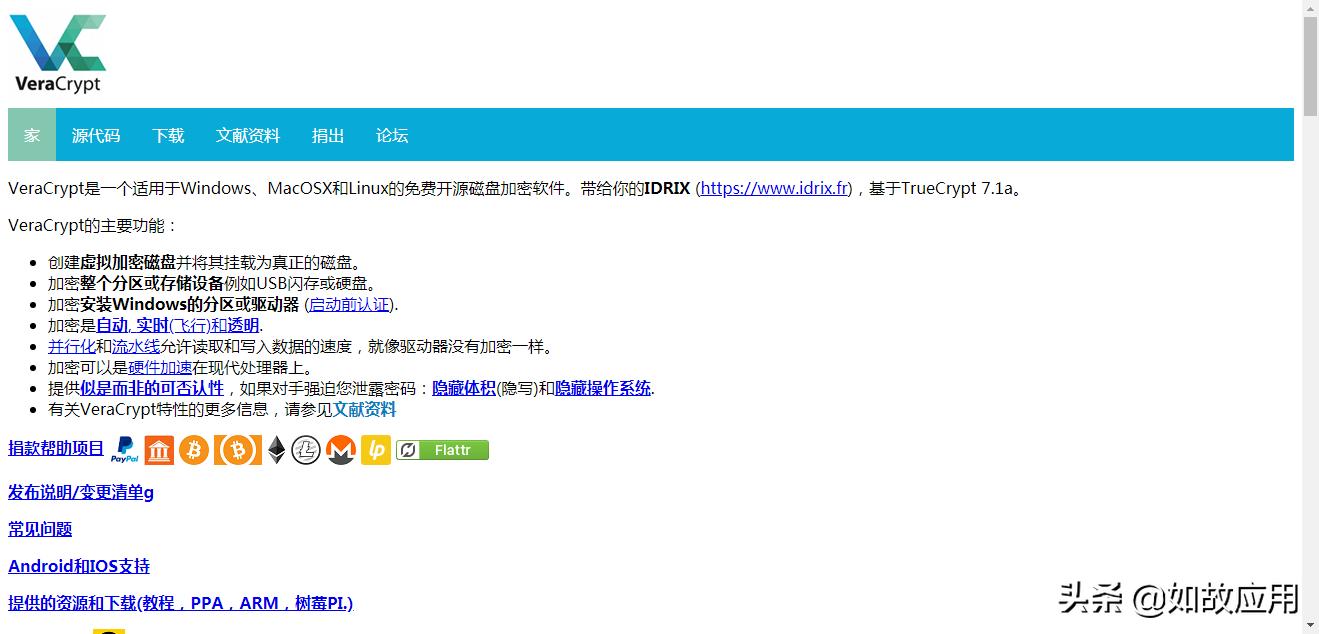Select the bank transfer donation icon
1319x634 pixels.
[x=158, y=450]
